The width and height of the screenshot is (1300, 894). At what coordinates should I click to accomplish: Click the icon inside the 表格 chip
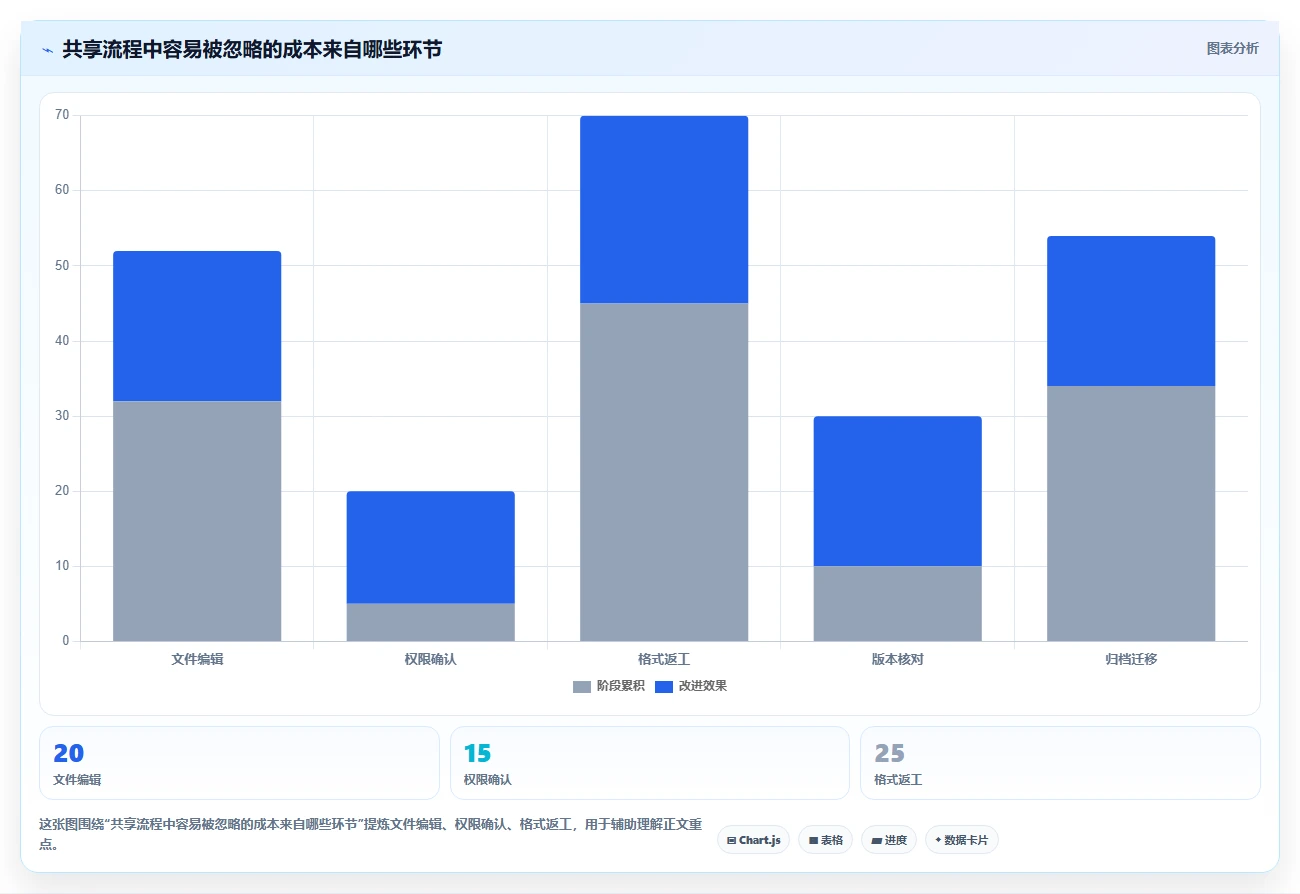pyautogui.click(x=813, y=840)
